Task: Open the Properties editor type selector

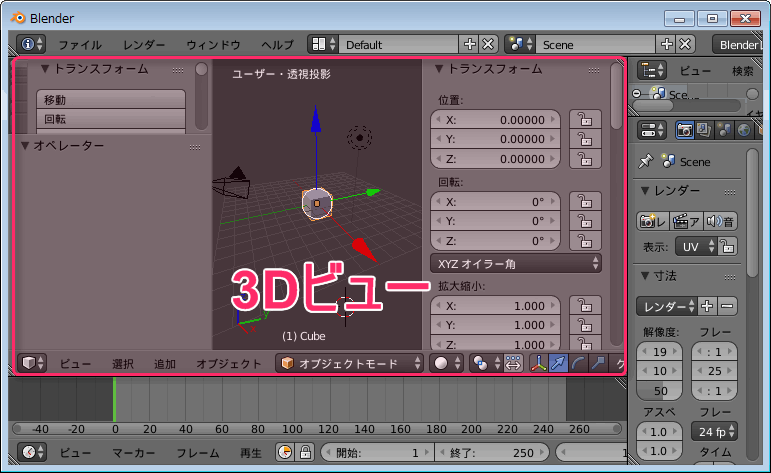Action: coord(652,130)
